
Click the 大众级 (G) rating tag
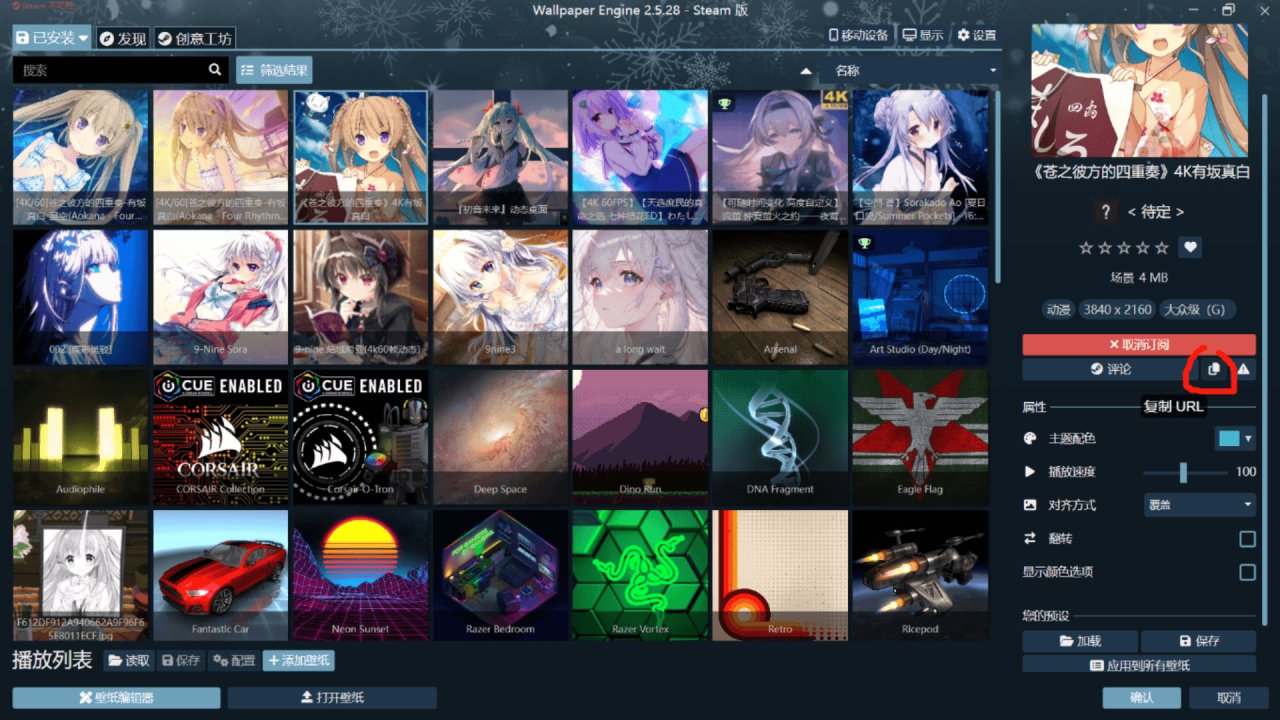tap(1198, 310)
